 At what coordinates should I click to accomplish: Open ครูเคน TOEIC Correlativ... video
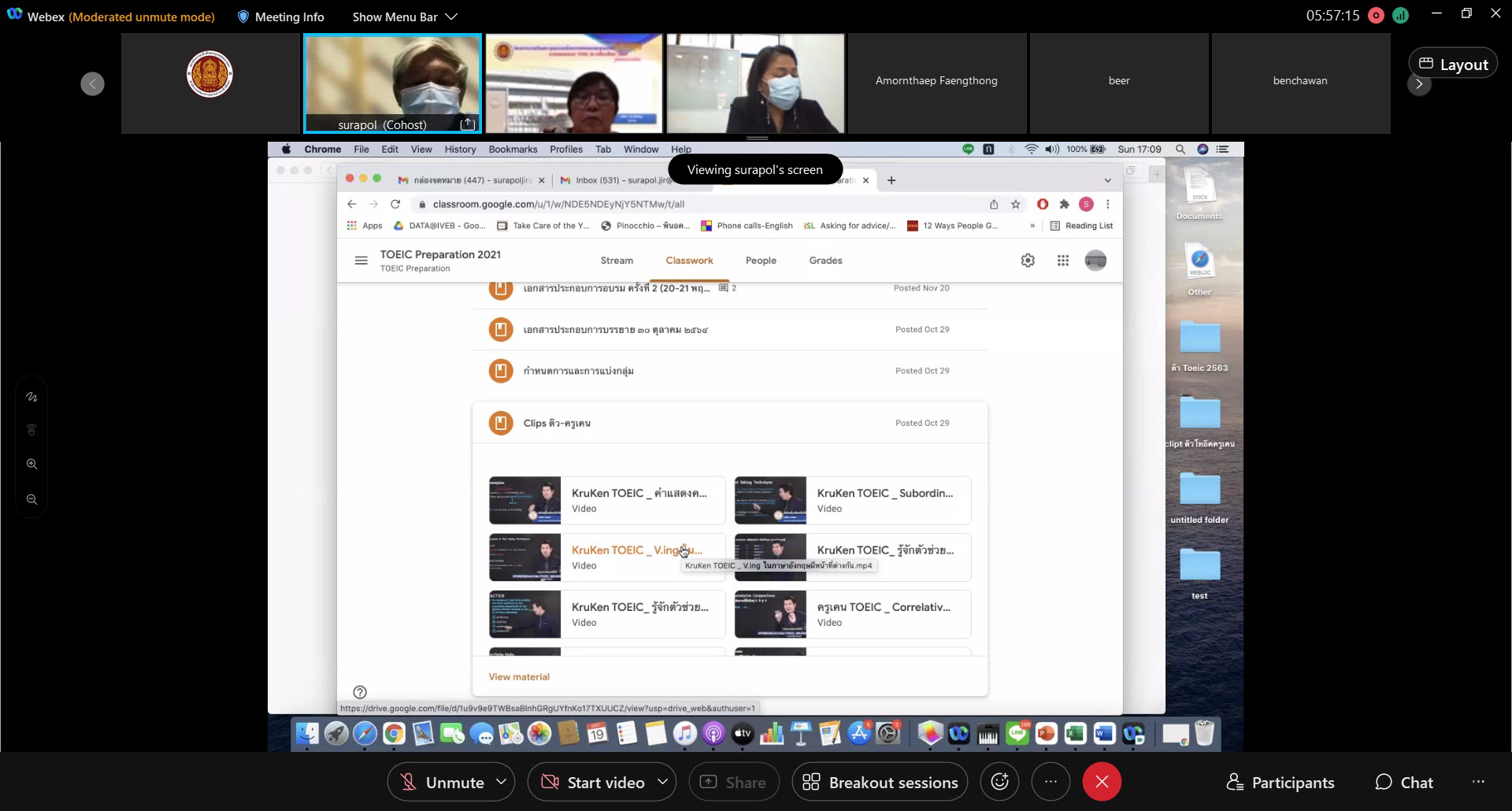pyautogui.click(x=853, y=614)
